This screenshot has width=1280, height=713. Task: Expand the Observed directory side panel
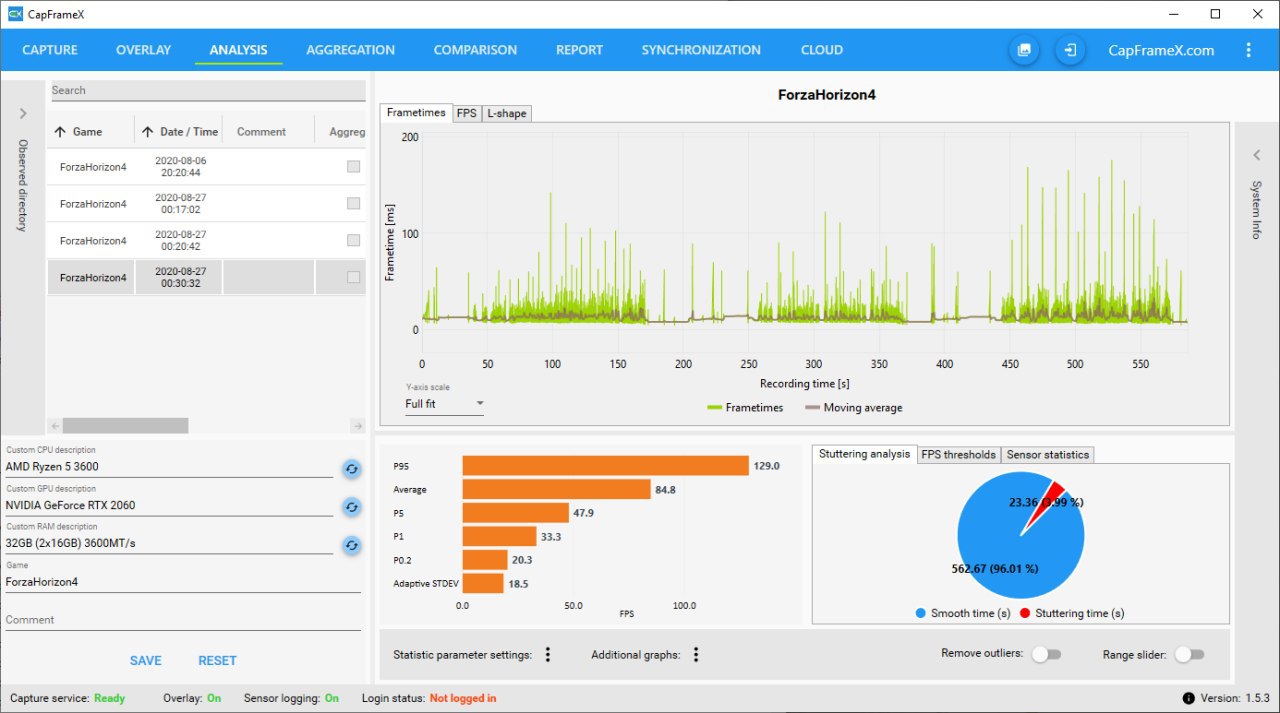click(x=22, y=114)
